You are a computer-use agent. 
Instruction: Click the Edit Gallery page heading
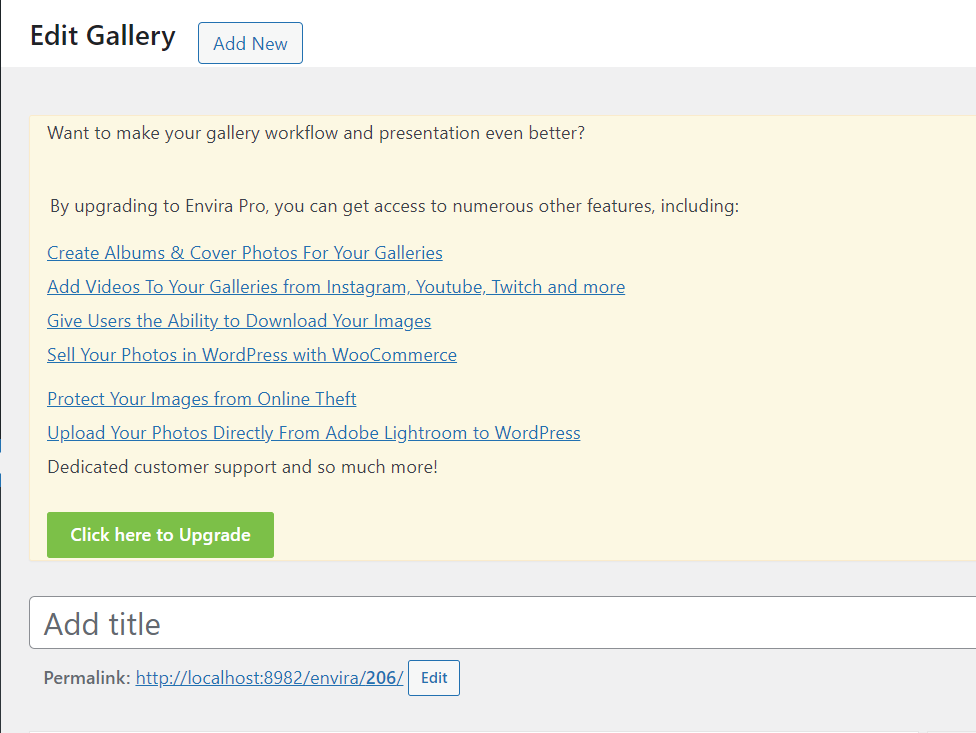pos(103,36)
